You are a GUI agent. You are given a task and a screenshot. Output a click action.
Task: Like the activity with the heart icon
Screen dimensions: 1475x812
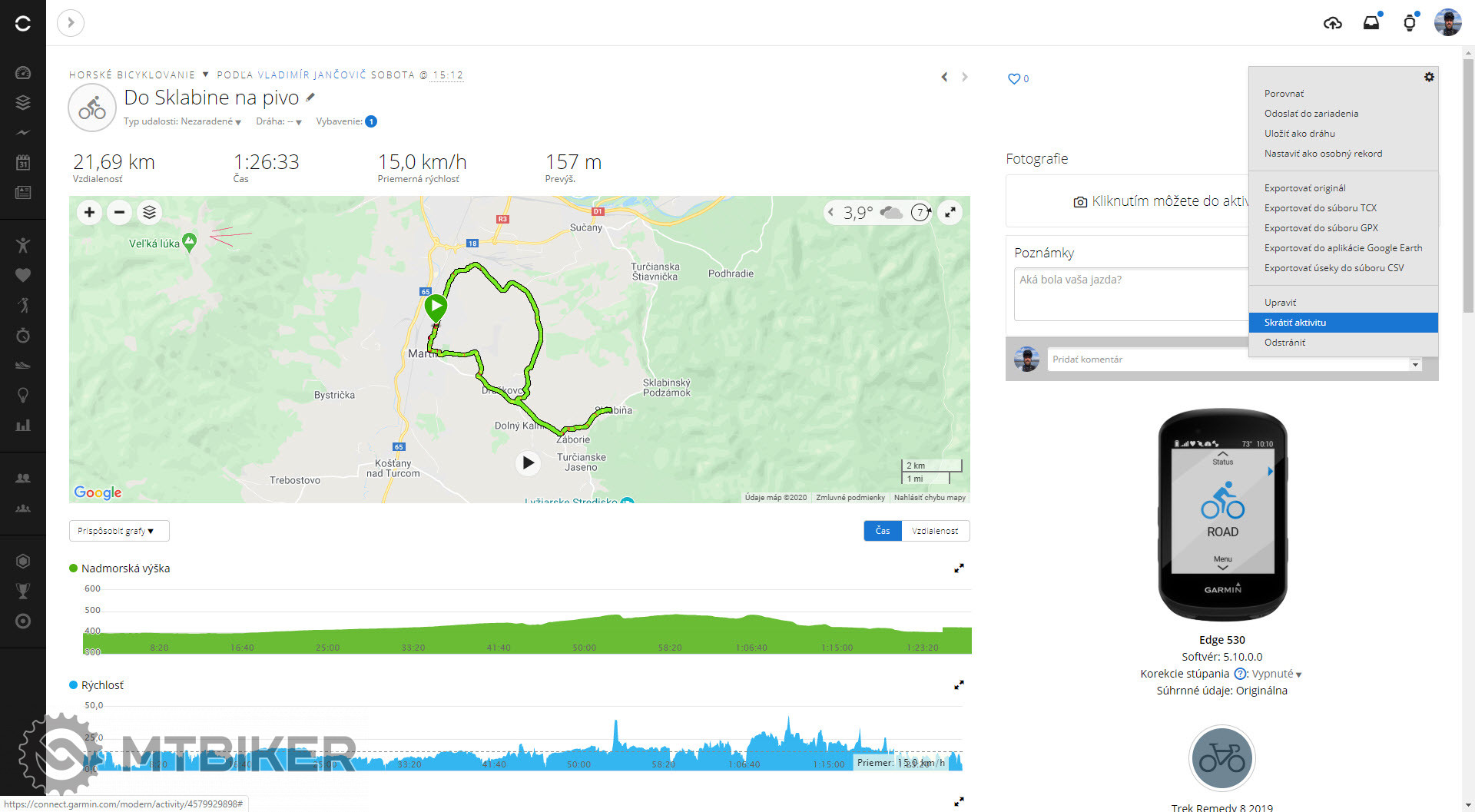pyautogui.click(x=1014, y=78)
